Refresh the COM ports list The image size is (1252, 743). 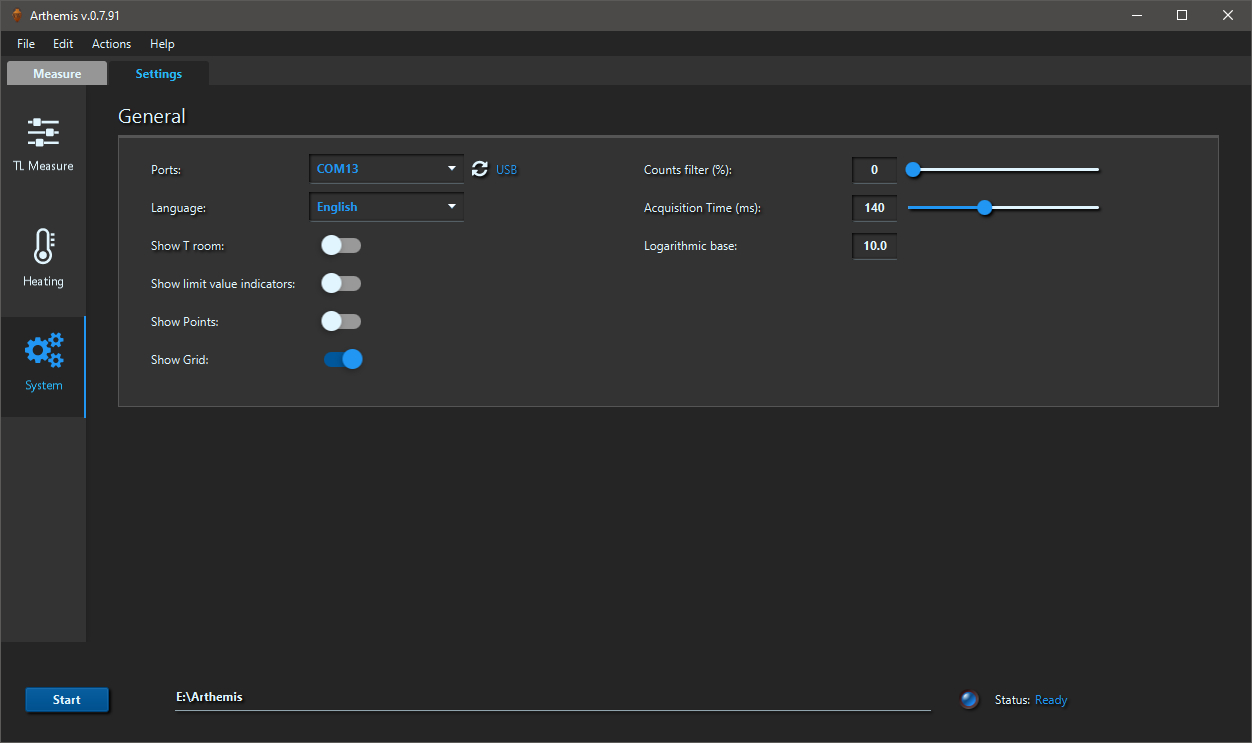pos(480,169)
